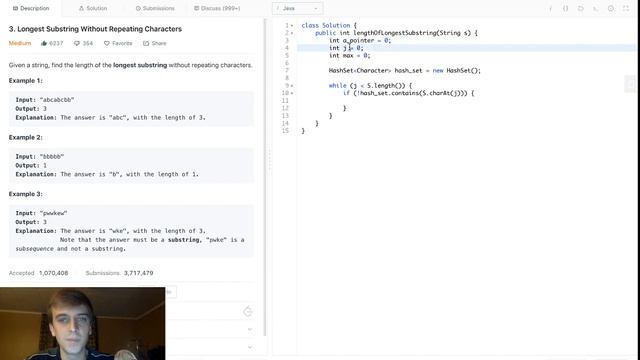Collapse the while loop fold at line 9

(x=292, y=86)
